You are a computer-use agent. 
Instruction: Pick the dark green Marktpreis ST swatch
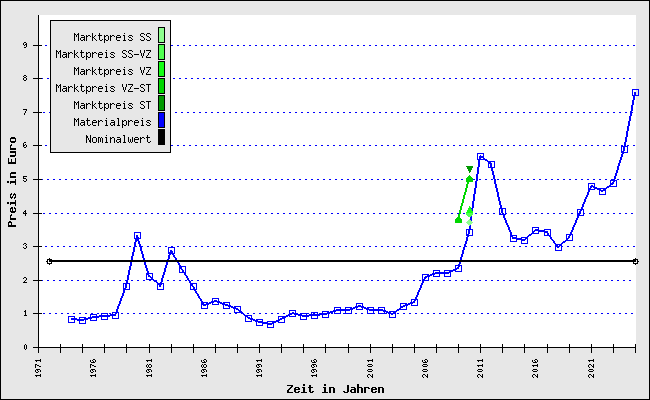[162, 104]
